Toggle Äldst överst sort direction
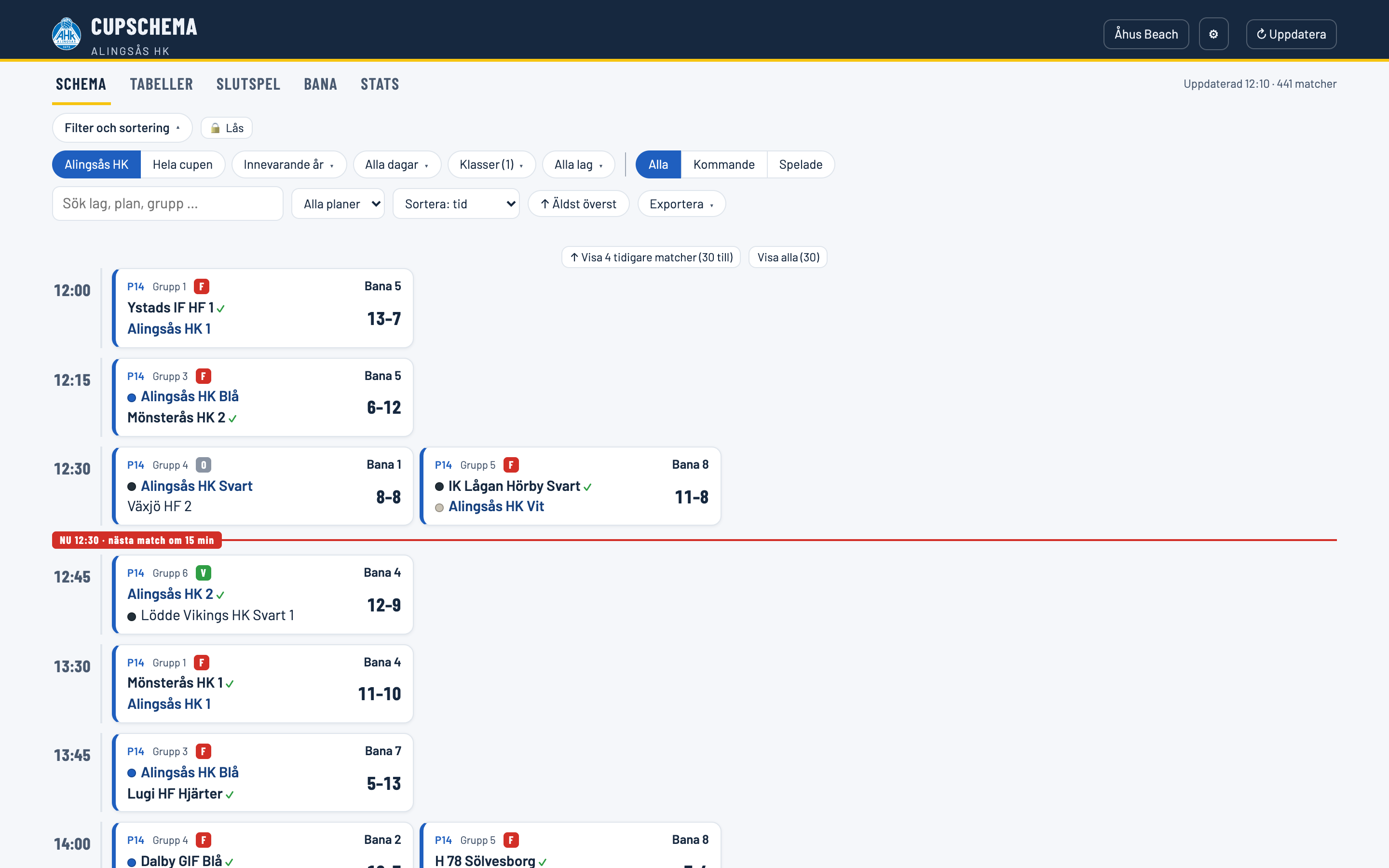 (579, 204)
